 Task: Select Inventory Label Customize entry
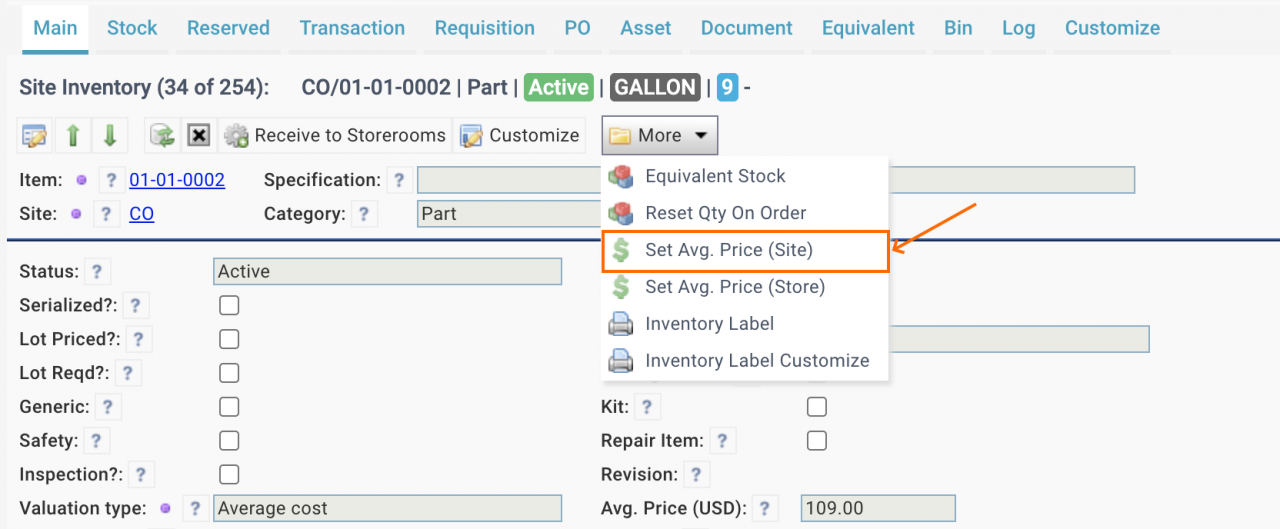[x=757, y=361]
